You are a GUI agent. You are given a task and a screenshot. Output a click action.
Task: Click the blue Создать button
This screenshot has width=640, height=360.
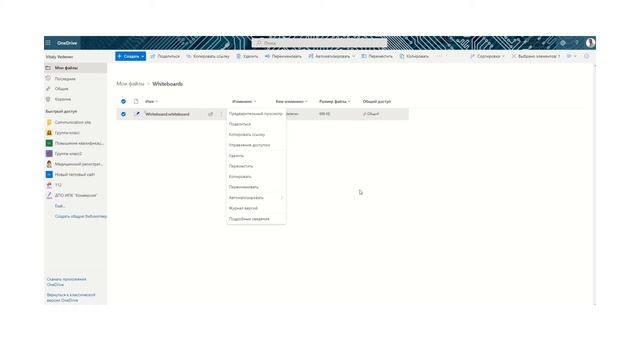coord(131,56)
